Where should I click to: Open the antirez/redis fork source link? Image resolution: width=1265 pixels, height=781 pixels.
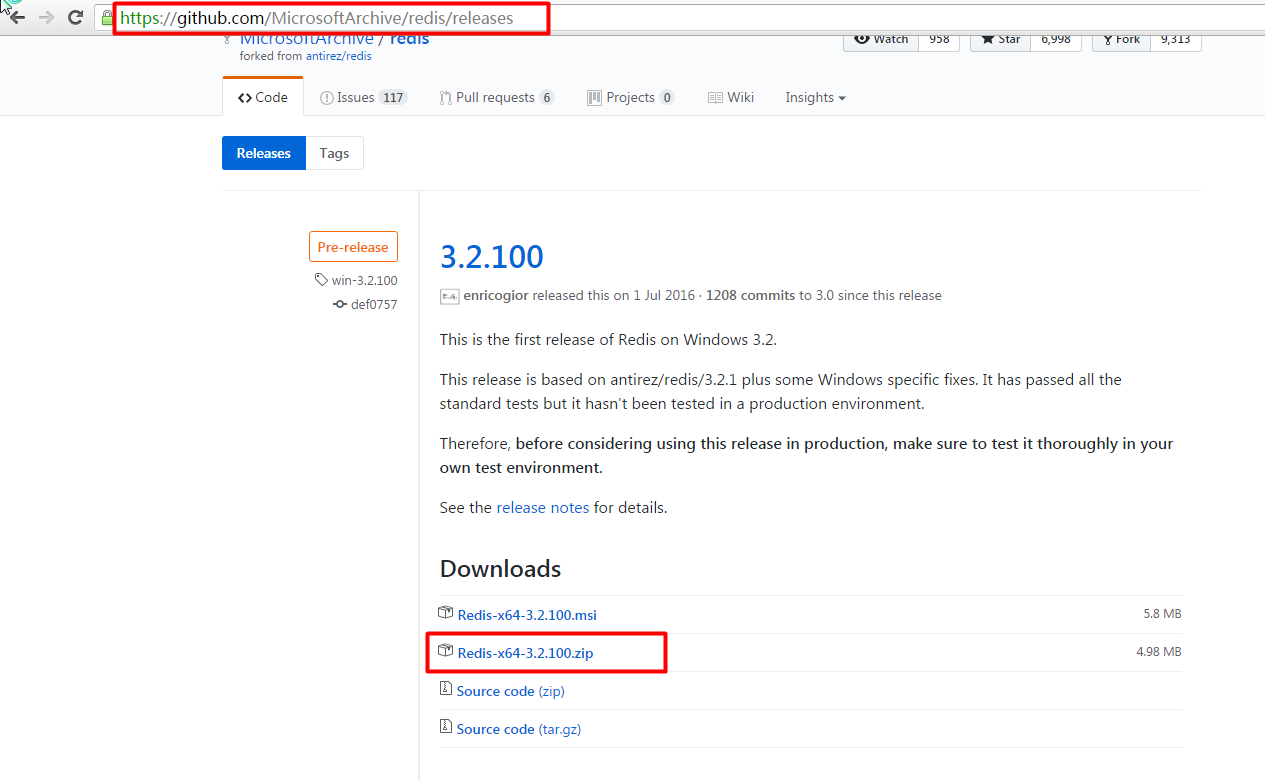(x=339, y=56)
